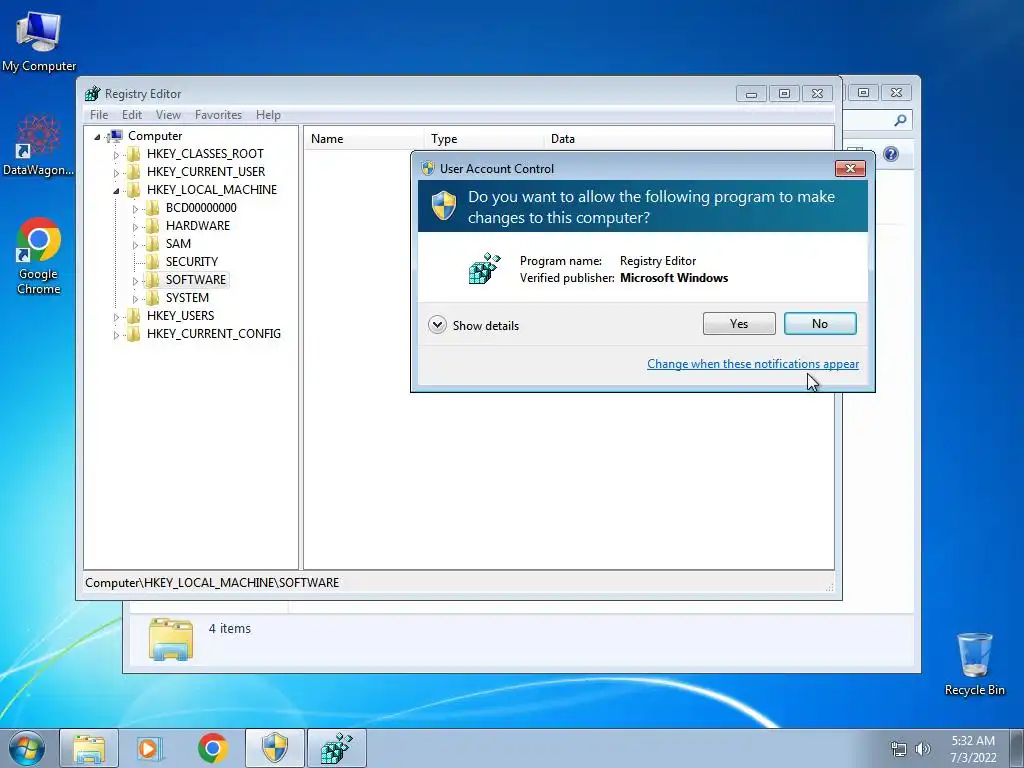This screenshot has width=1024, height=768.
Task: Click the registry path in status bar
Action: (212, 583)
